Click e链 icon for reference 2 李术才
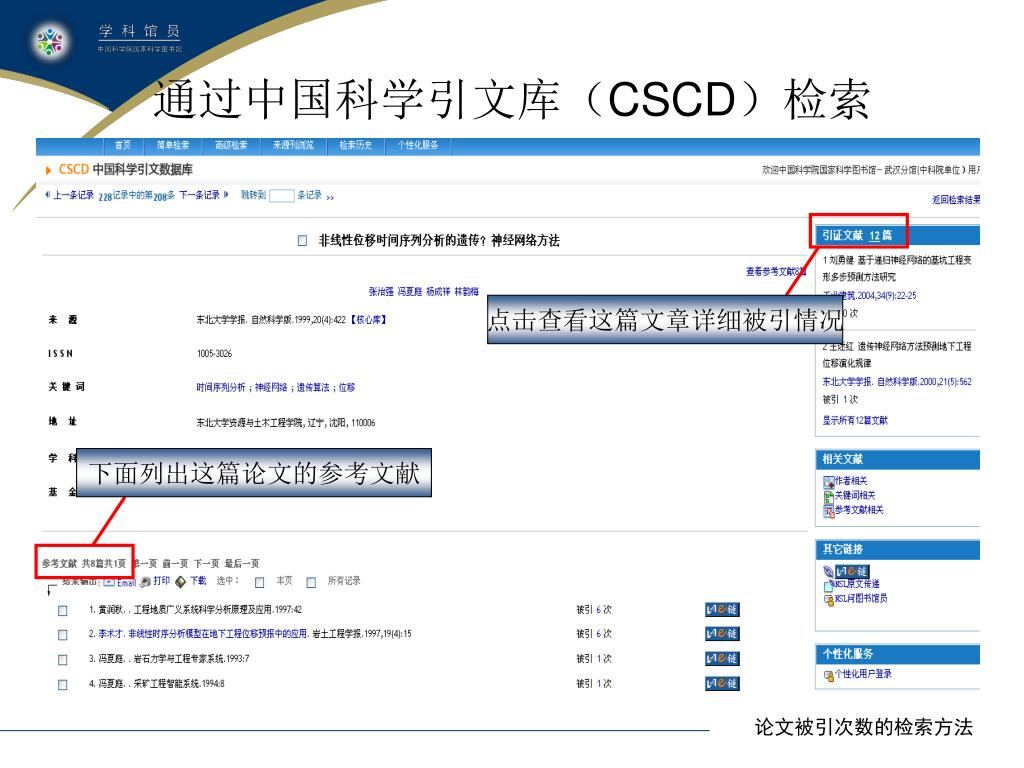The image size is (1024, 768). click(x=722, y=633)
